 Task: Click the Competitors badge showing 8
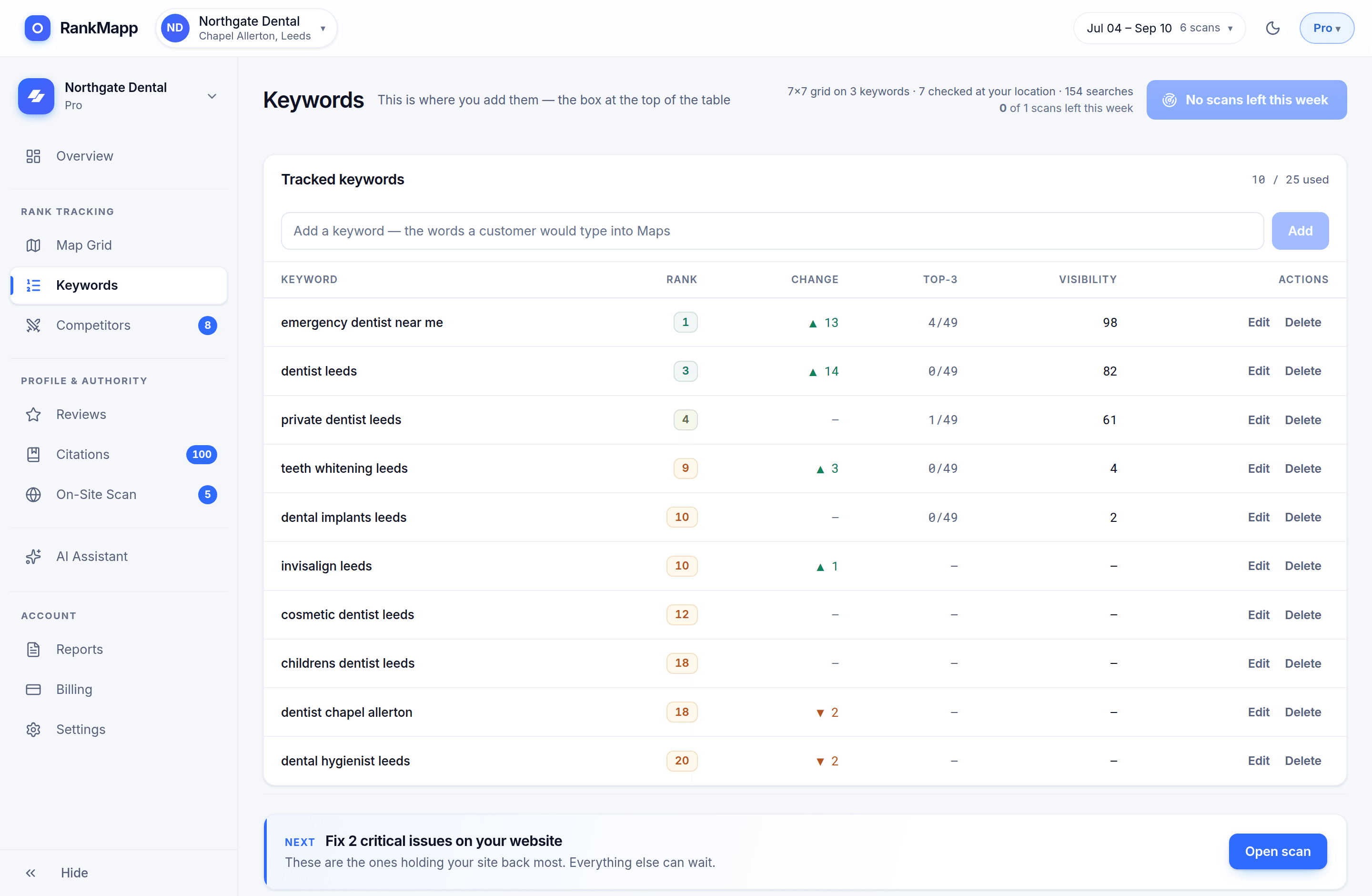point(208,325)
